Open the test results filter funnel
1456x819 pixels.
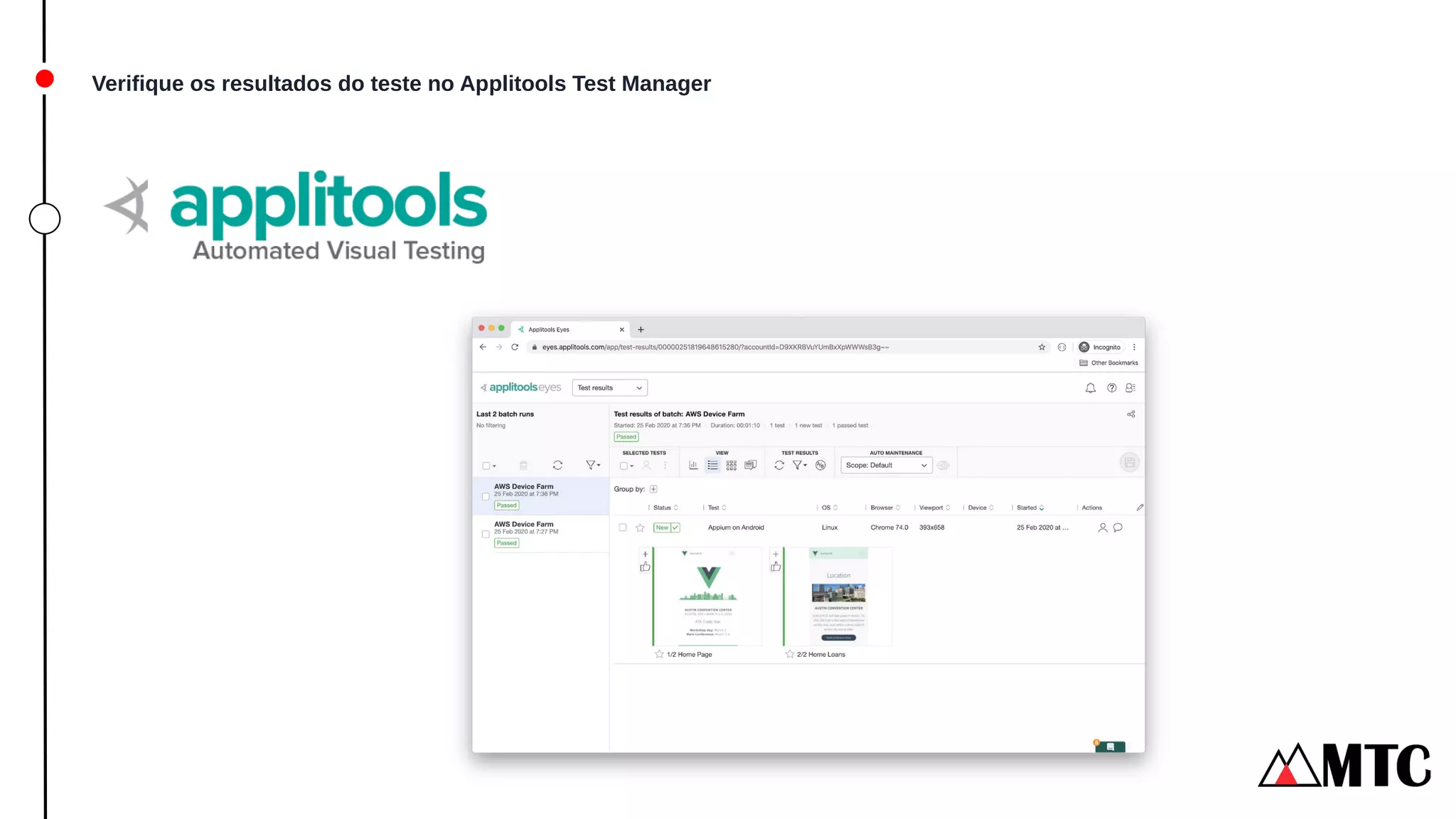pyautogui.click(x=799, y=466)
